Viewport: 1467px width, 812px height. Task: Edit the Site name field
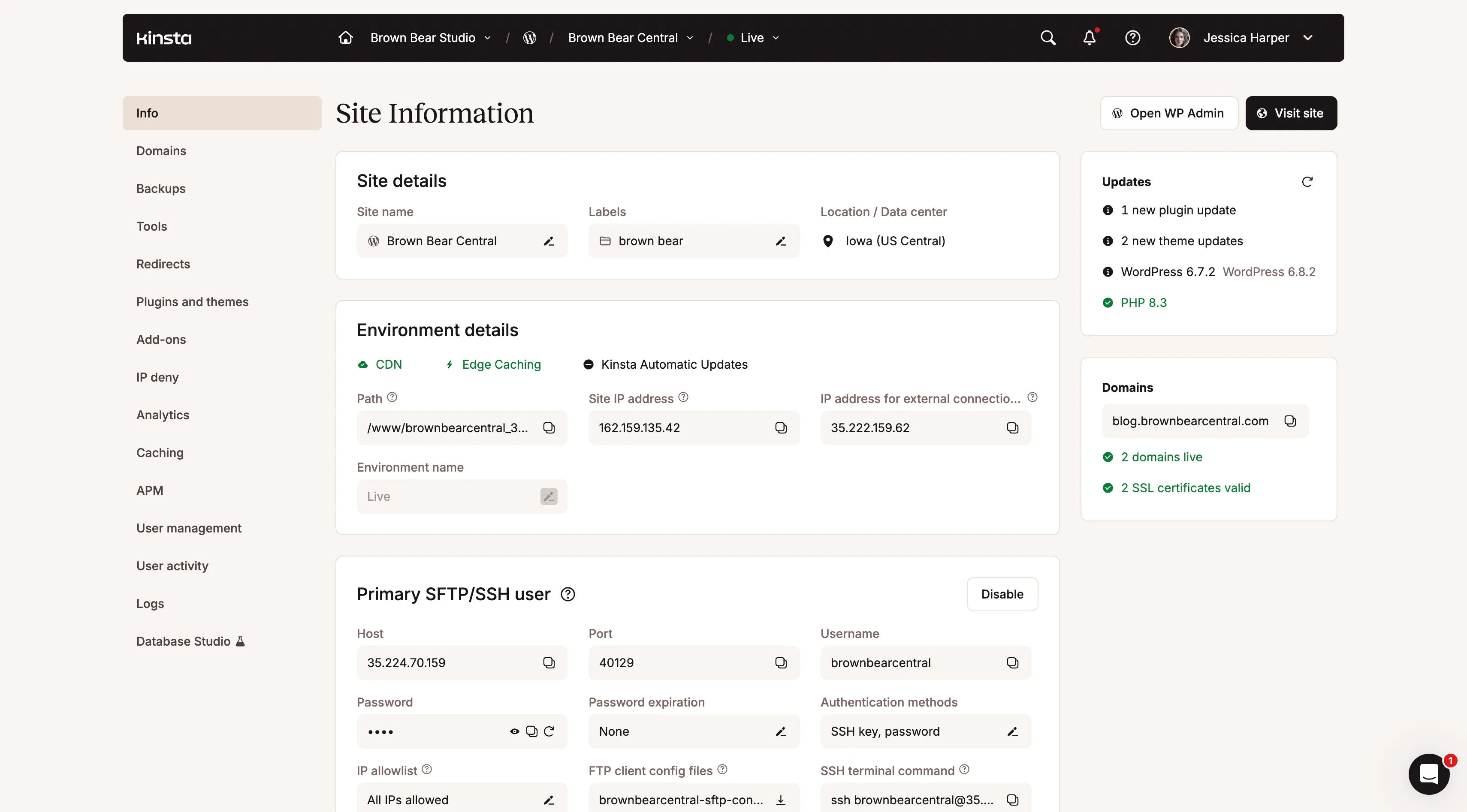pyautogui.click(x=549, y=241)
